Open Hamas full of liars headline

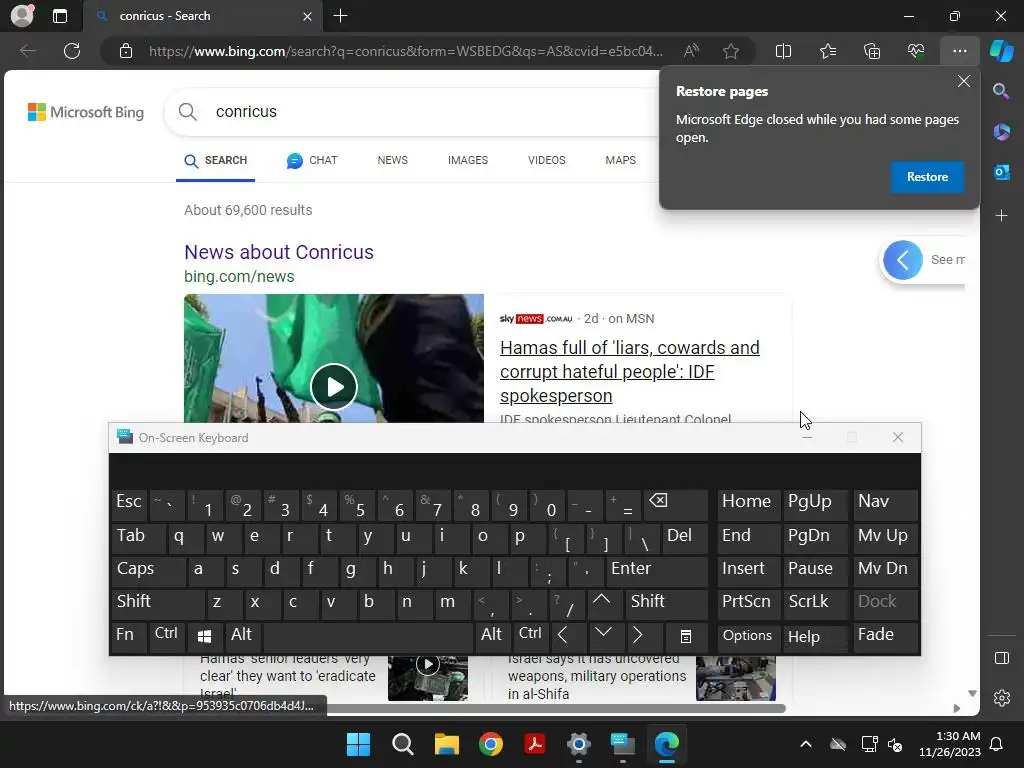[630, 372]
